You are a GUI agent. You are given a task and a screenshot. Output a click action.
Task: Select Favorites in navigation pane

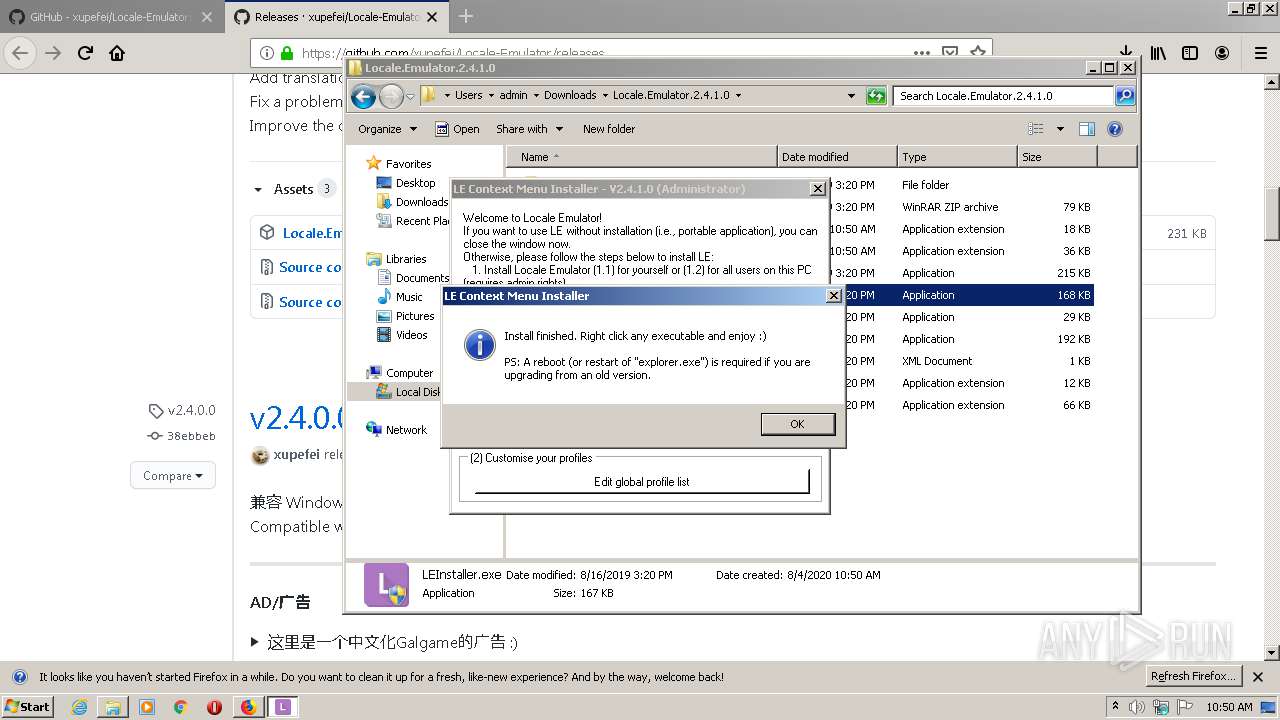click(408, 164)
